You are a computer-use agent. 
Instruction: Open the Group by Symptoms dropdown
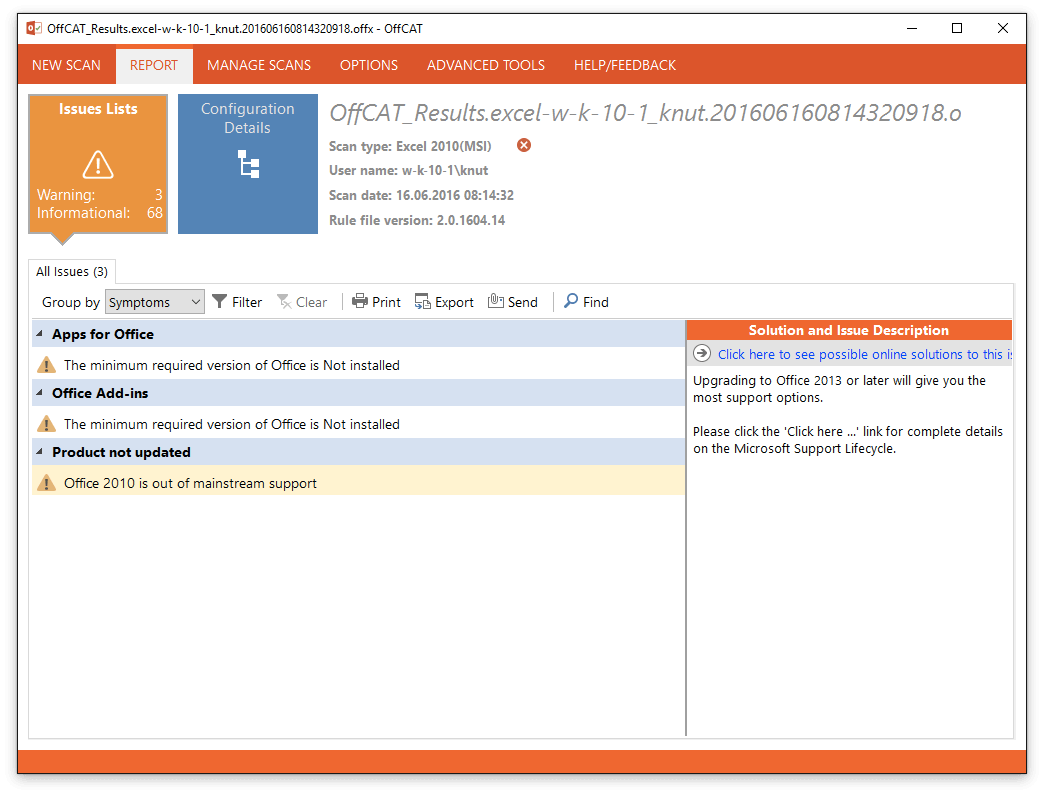(154, 302)
